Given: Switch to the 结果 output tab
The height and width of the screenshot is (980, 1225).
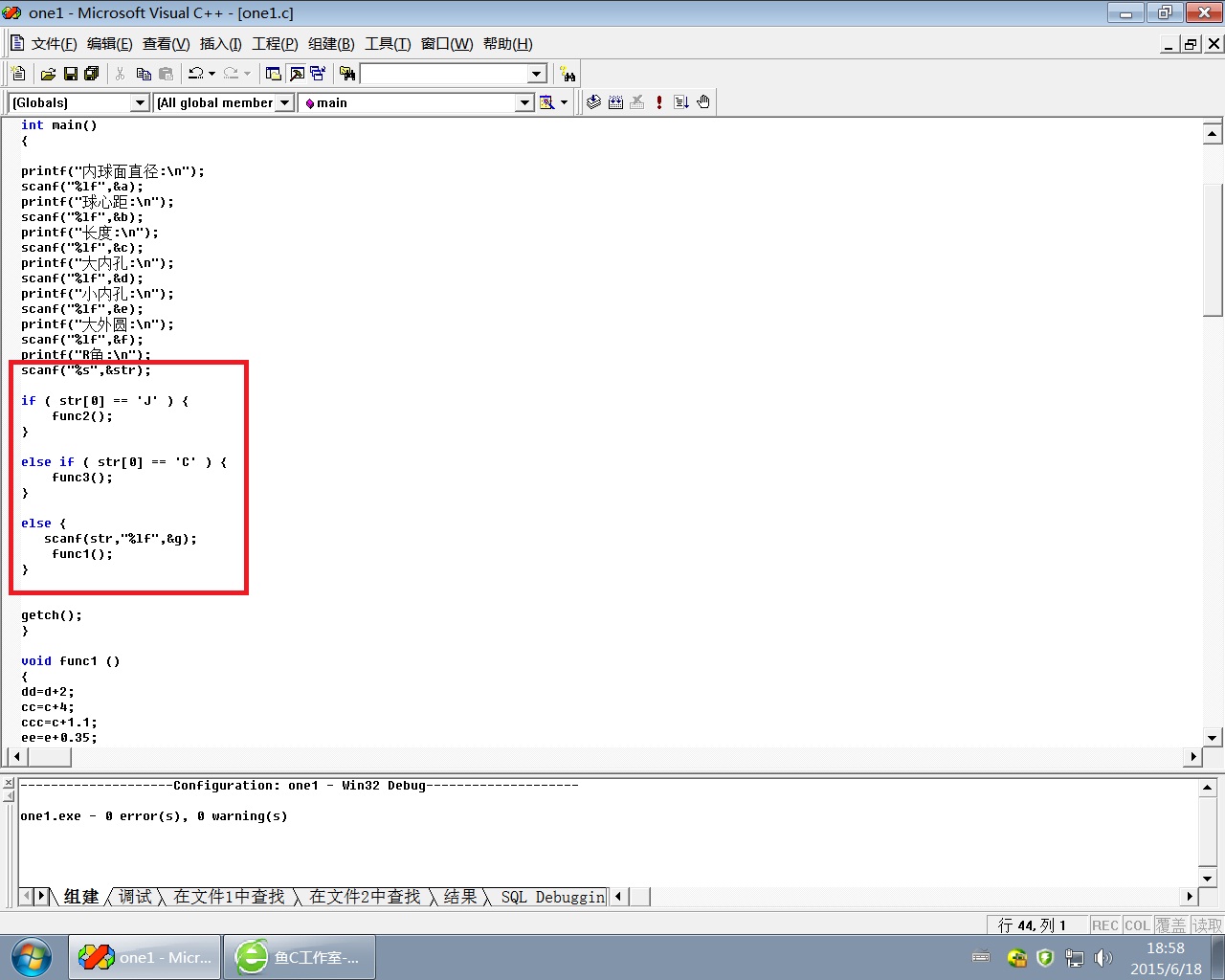Looking at the screenshot, I should 460,897.
